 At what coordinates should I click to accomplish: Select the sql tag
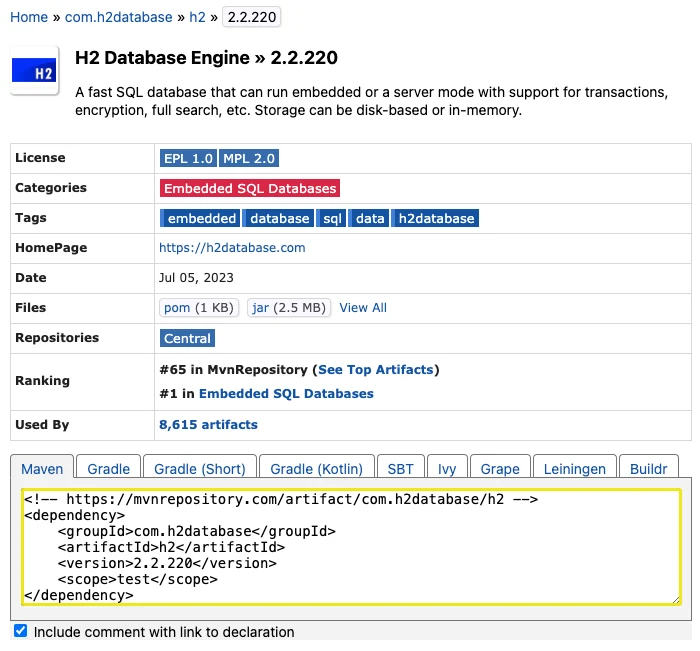click(332, 218)
